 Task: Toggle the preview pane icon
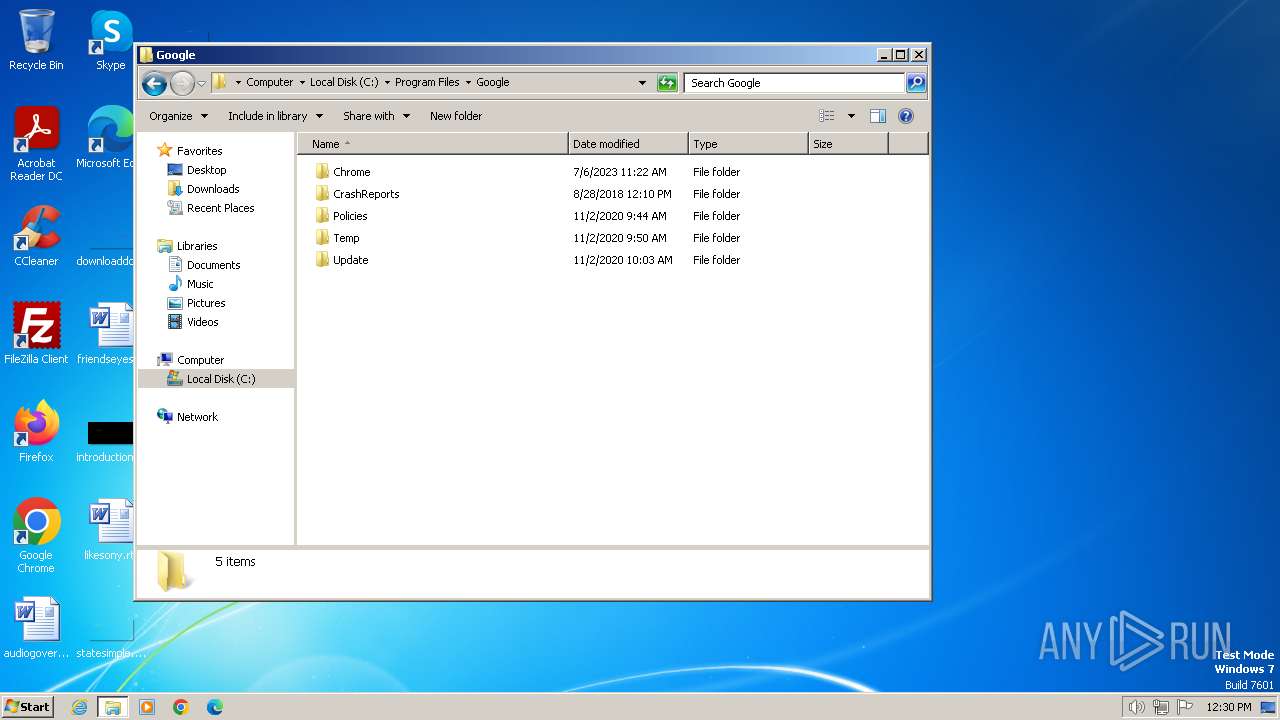point(878,116)
